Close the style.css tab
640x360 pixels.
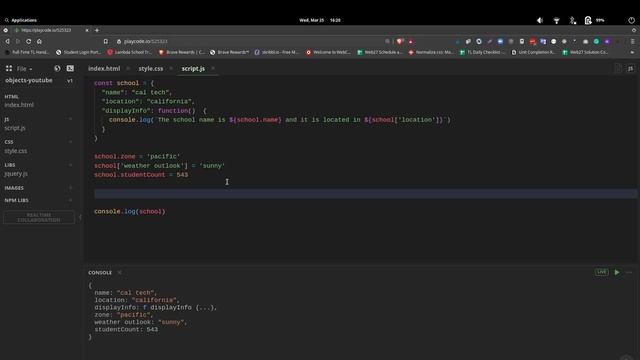(x=171, y=69)
